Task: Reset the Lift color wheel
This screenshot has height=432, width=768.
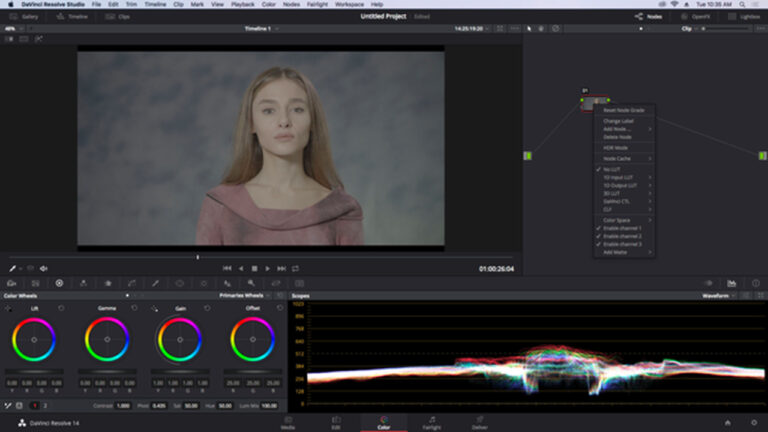Action: click(x=61, y=308)
